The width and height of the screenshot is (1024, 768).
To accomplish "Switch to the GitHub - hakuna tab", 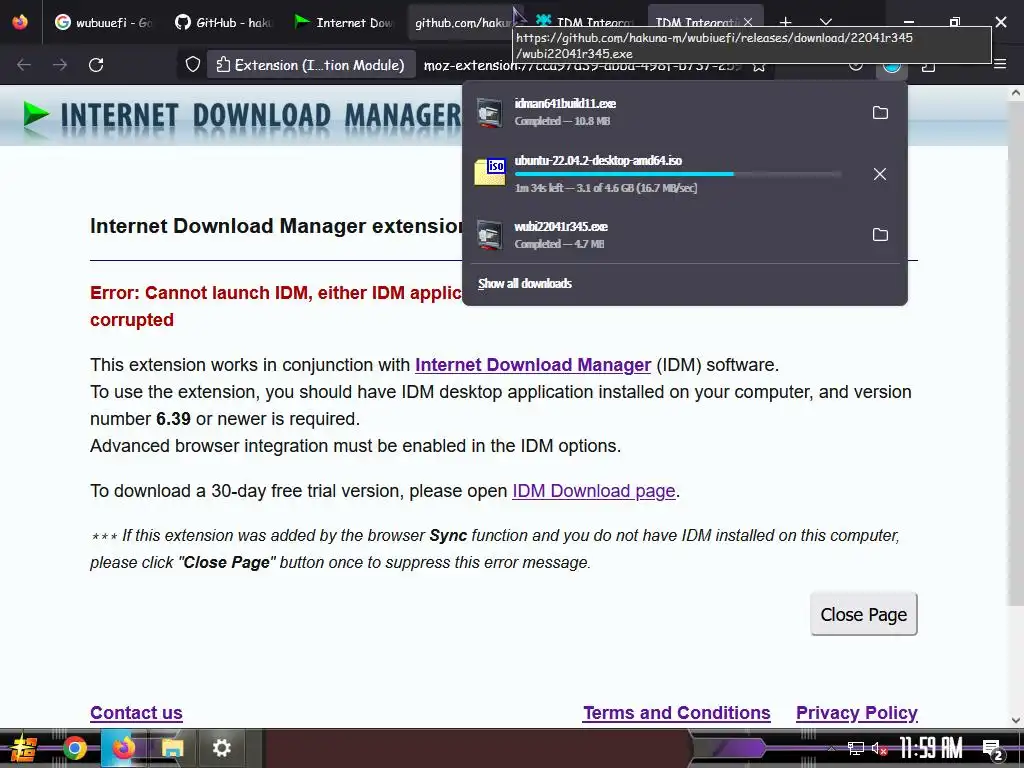I will (x=223, y=22).
